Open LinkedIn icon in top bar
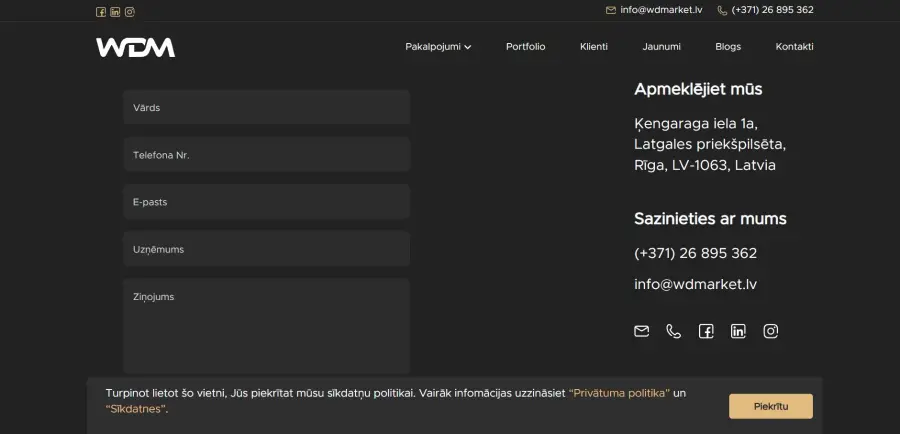900x434 pixels. (115, 12)
